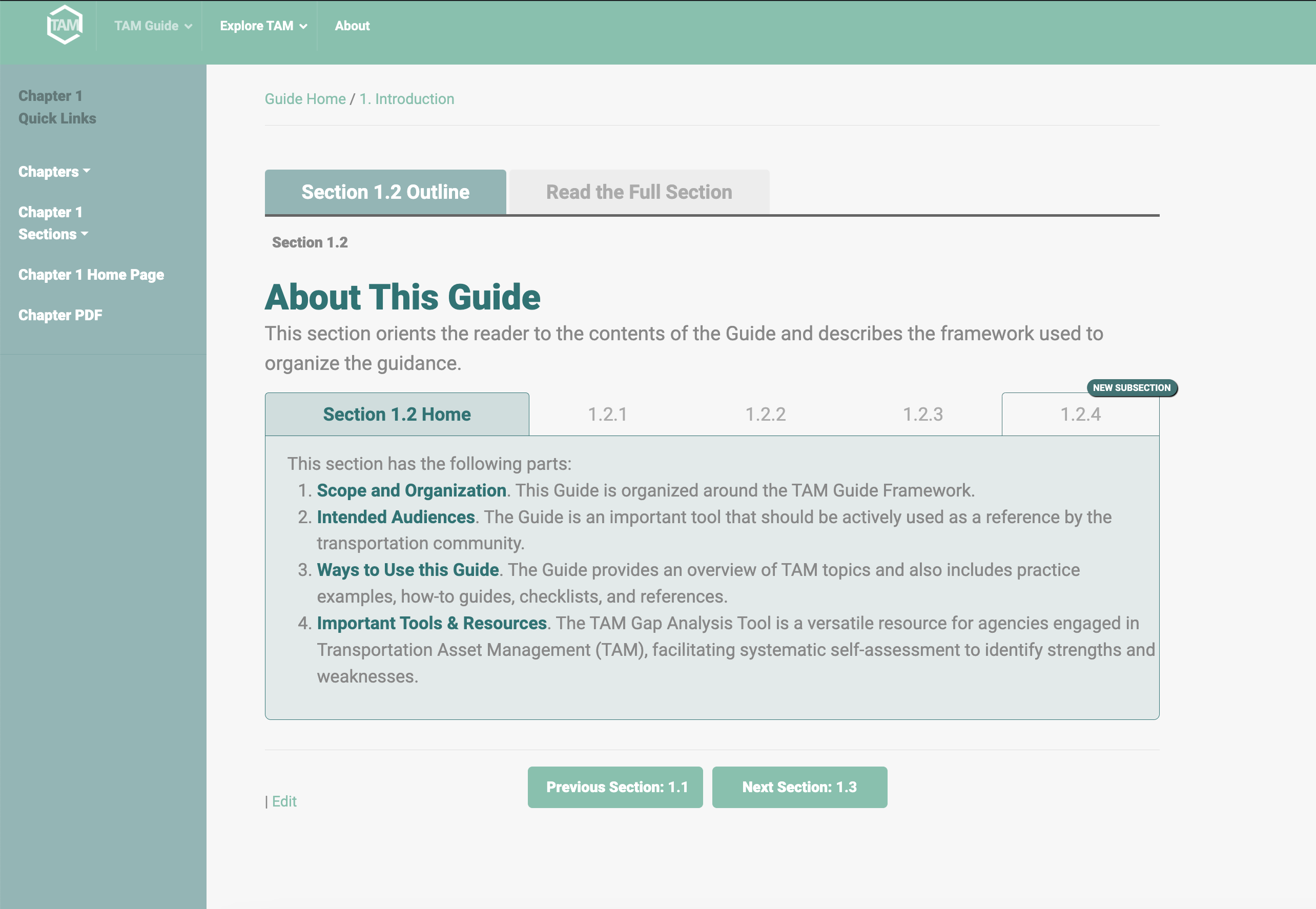This screenshot has width=1316, height=909.
Task: Navigate to Guide Home breadcrumb
Action: pos(305,98)
